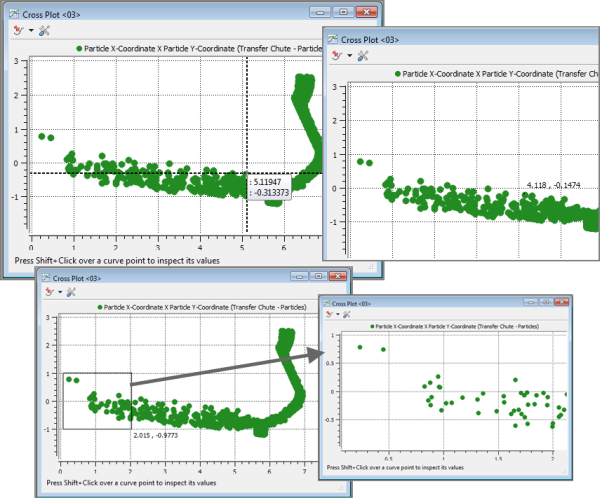Image resolution: width=600 pixels, height=498 pixels.
Task: Expand the curve tool dropdown in the zoom-rectangle window
Action: [x=57, y=292]
